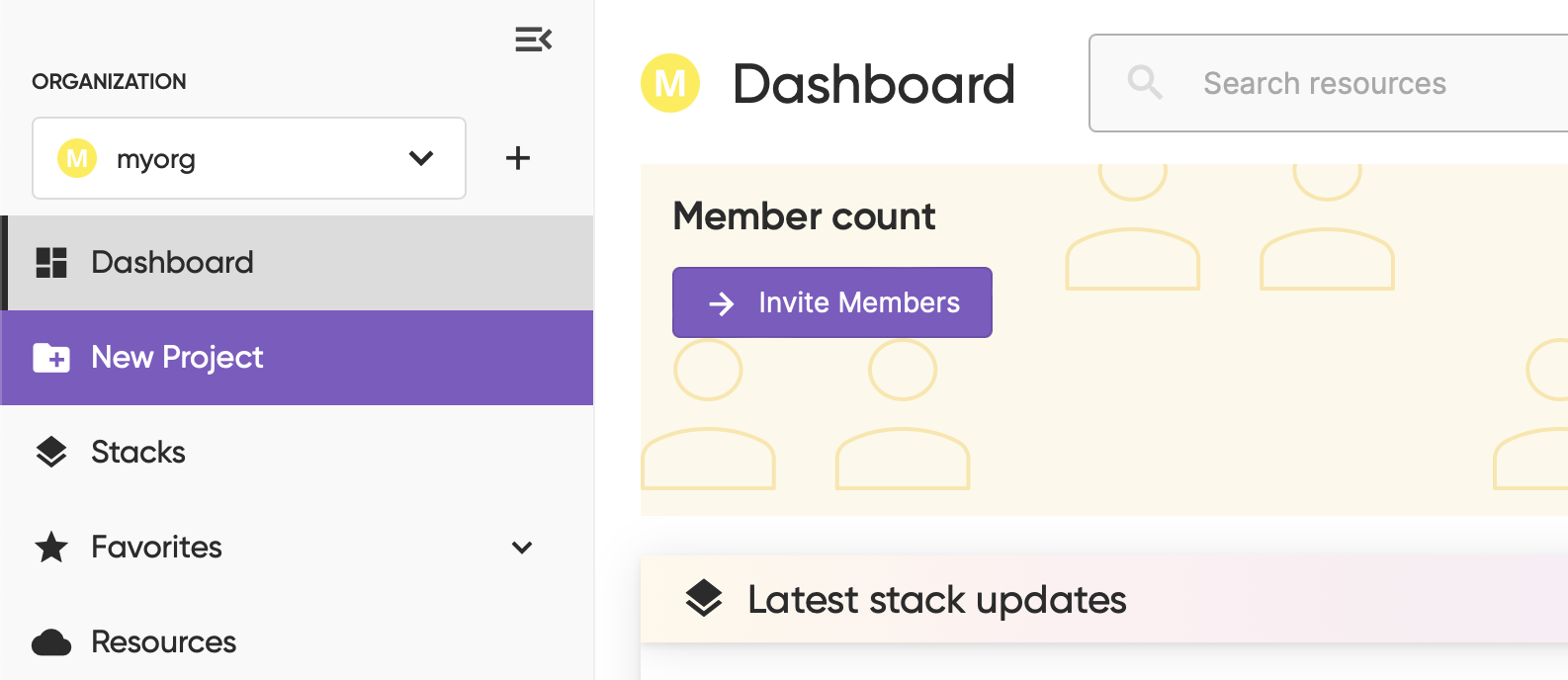Screen dimensions: 1568x680
Task: Click the Resources cloud icon
Action: click(51, 642)
